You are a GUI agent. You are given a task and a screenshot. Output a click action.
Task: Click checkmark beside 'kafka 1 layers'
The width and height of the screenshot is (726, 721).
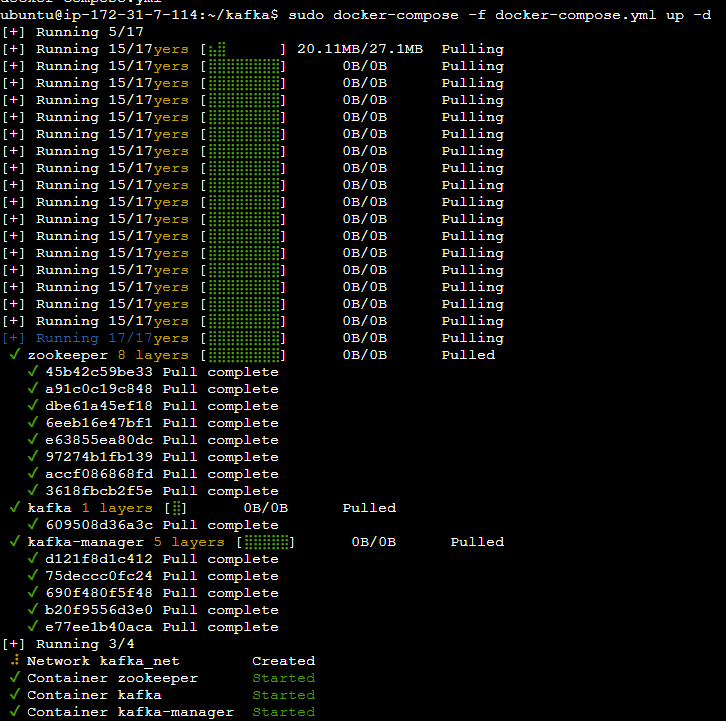(x=15, y=508)
